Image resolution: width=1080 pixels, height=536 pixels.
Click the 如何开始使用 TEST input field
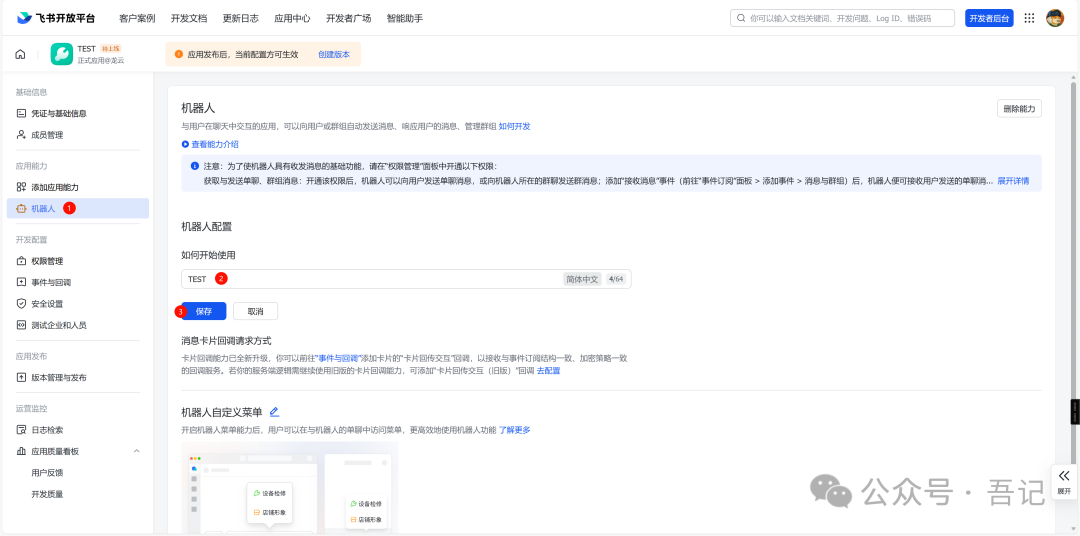coord(406,279)
